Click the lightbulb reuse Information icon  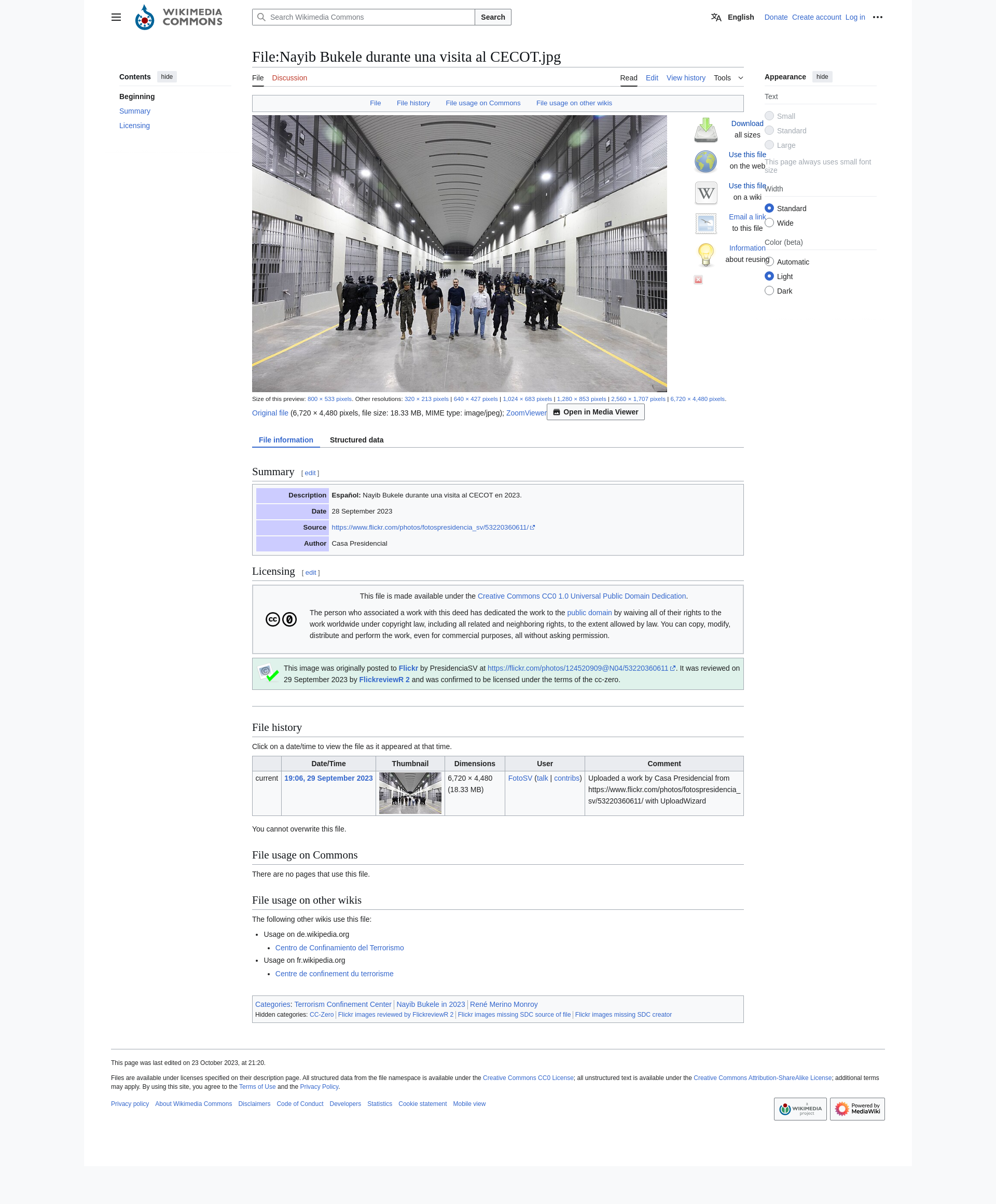click(706, 255)
